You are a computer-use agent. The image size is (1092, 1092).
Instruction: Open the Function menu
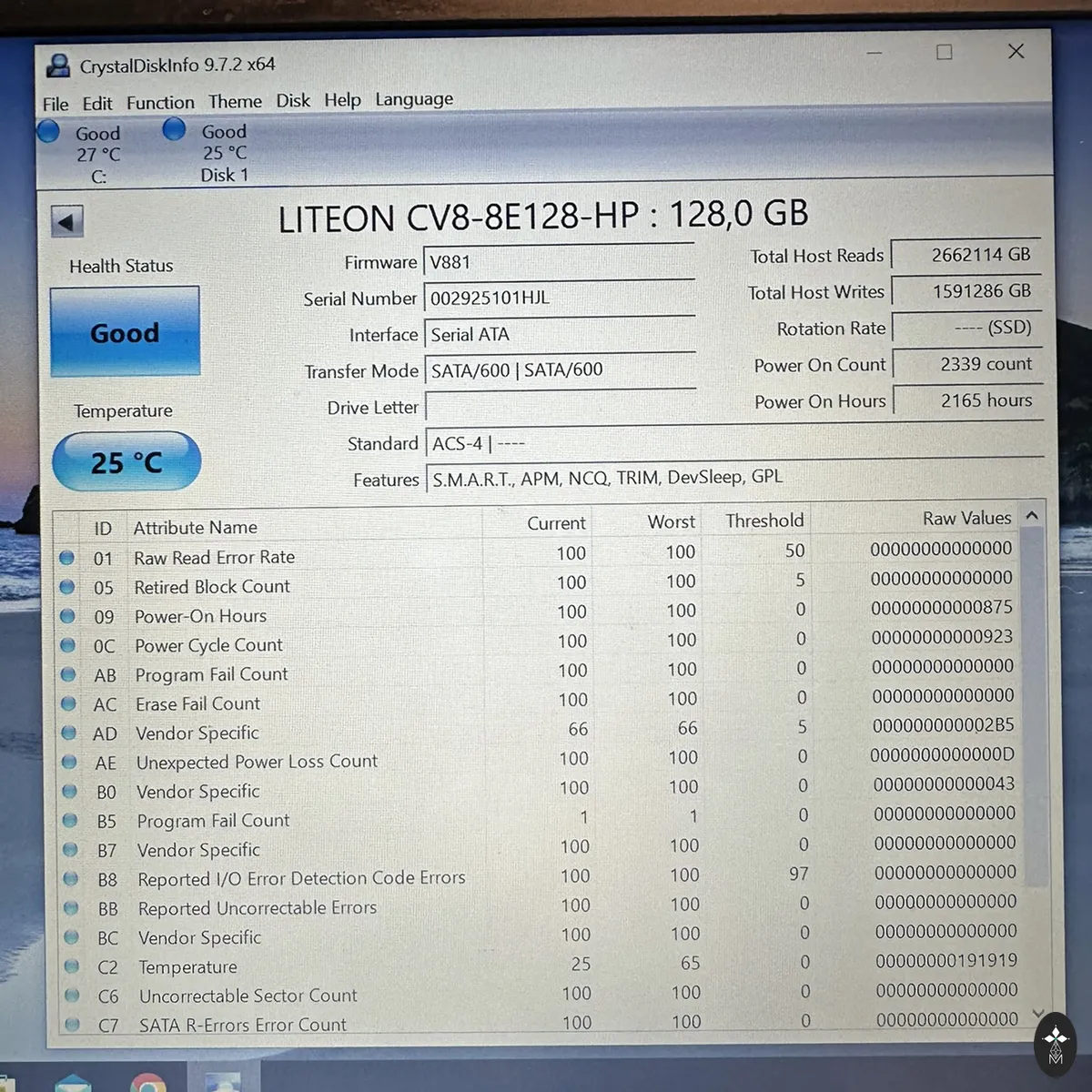click(160, 102)
